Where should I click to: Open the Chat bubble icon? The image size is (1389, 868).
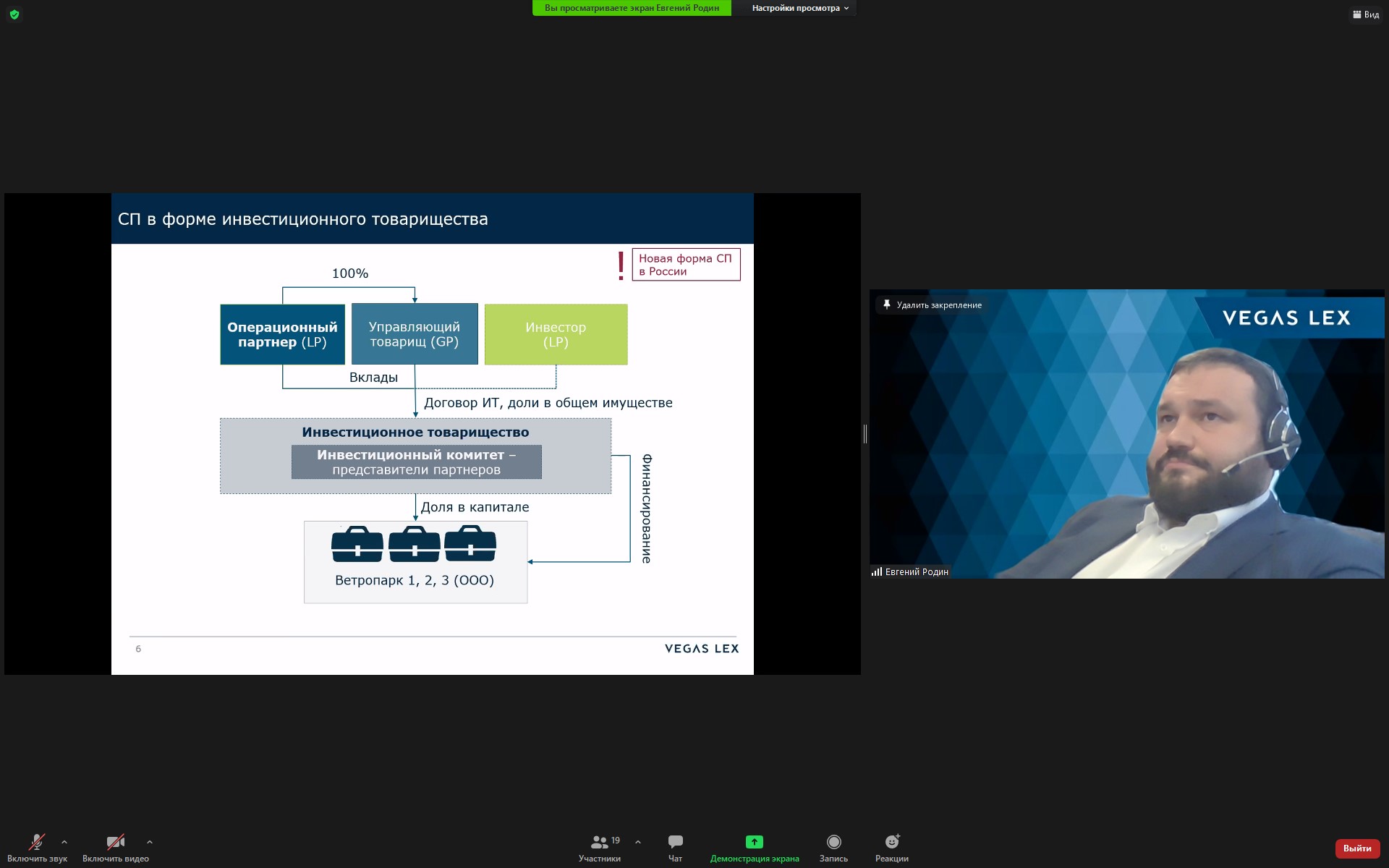[675, 842]
